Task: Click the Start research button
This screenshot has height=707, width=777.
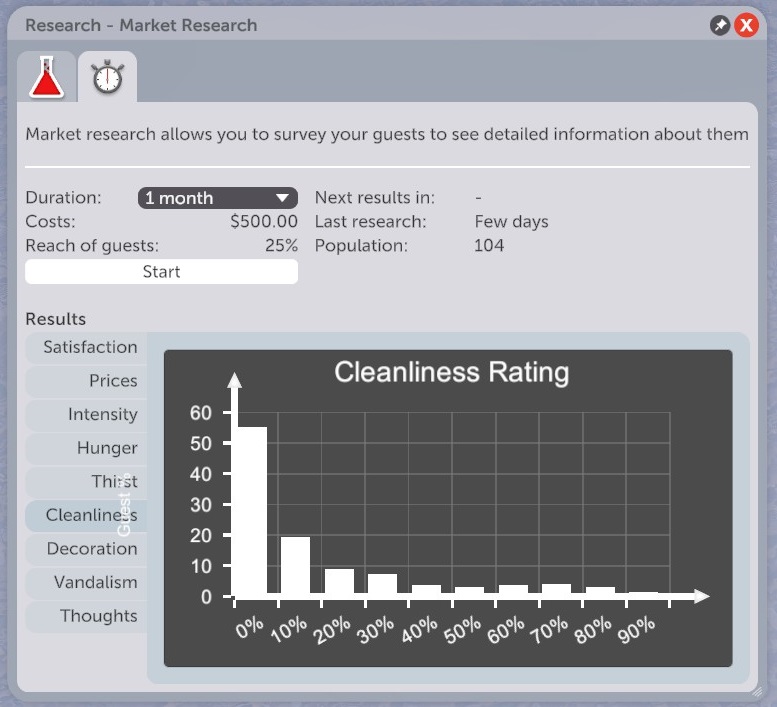Action: pyautogui.click(x=162, y=272)
